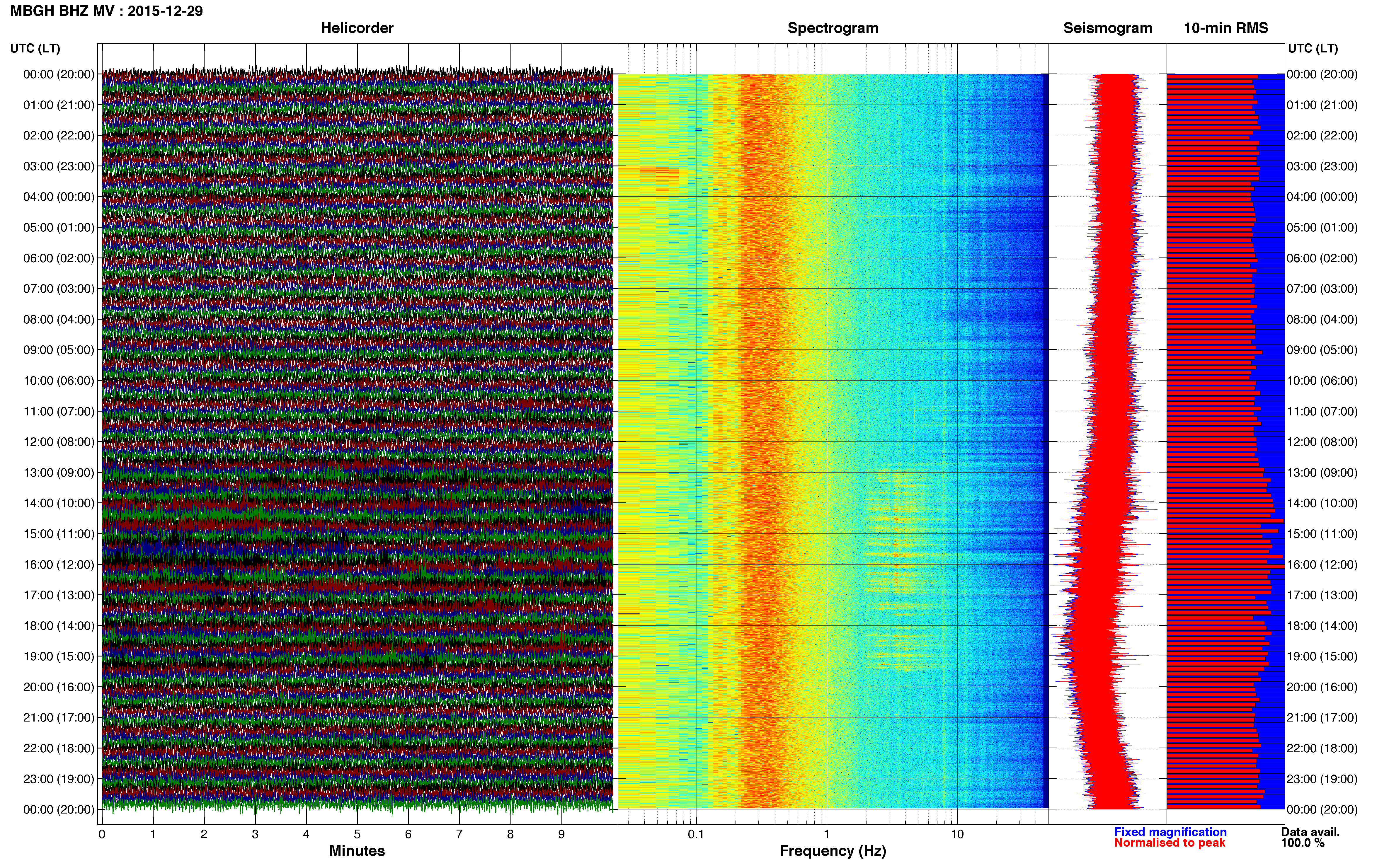Click left time label '23:00 (19:00)'
This screenshot has width=1389, height=868.
59,779
